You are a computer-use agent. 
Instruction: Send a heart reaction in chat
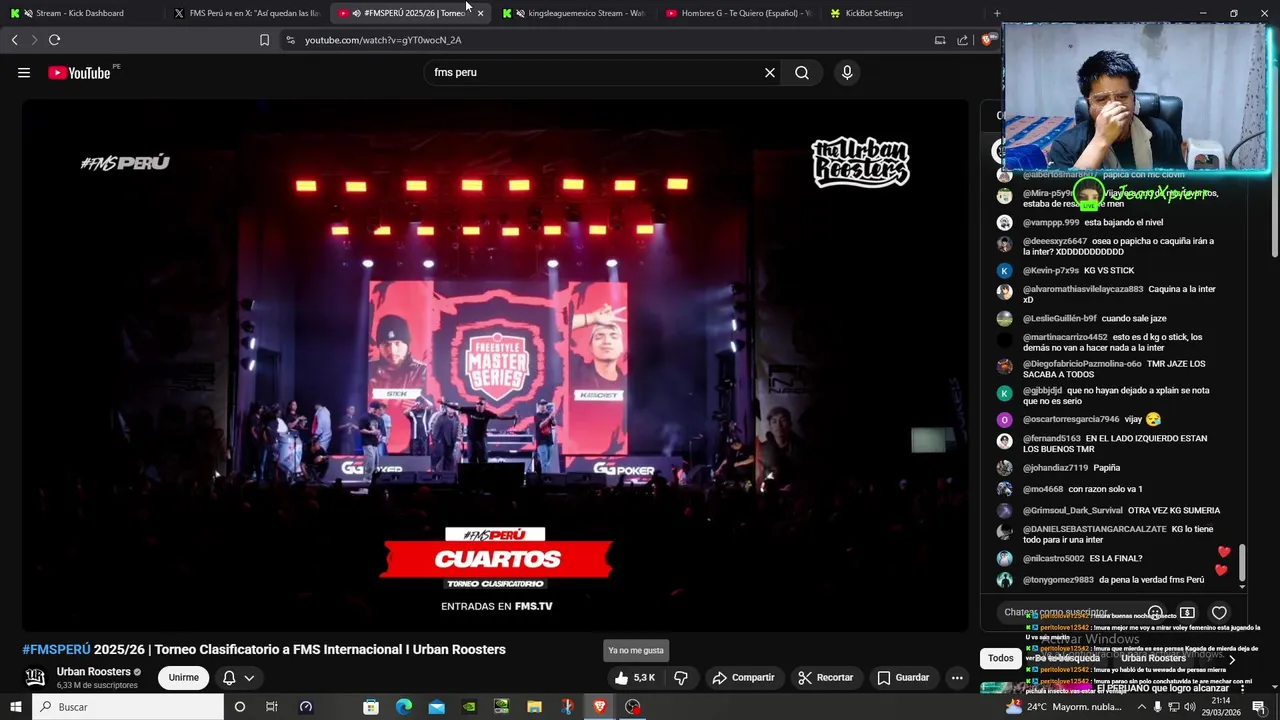[1219, 613]
